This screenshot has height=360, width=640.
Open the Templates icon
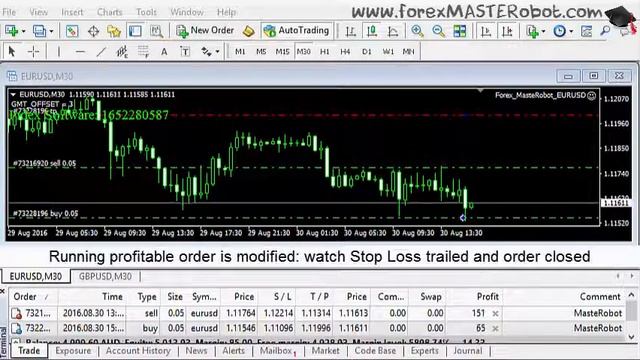587,31
